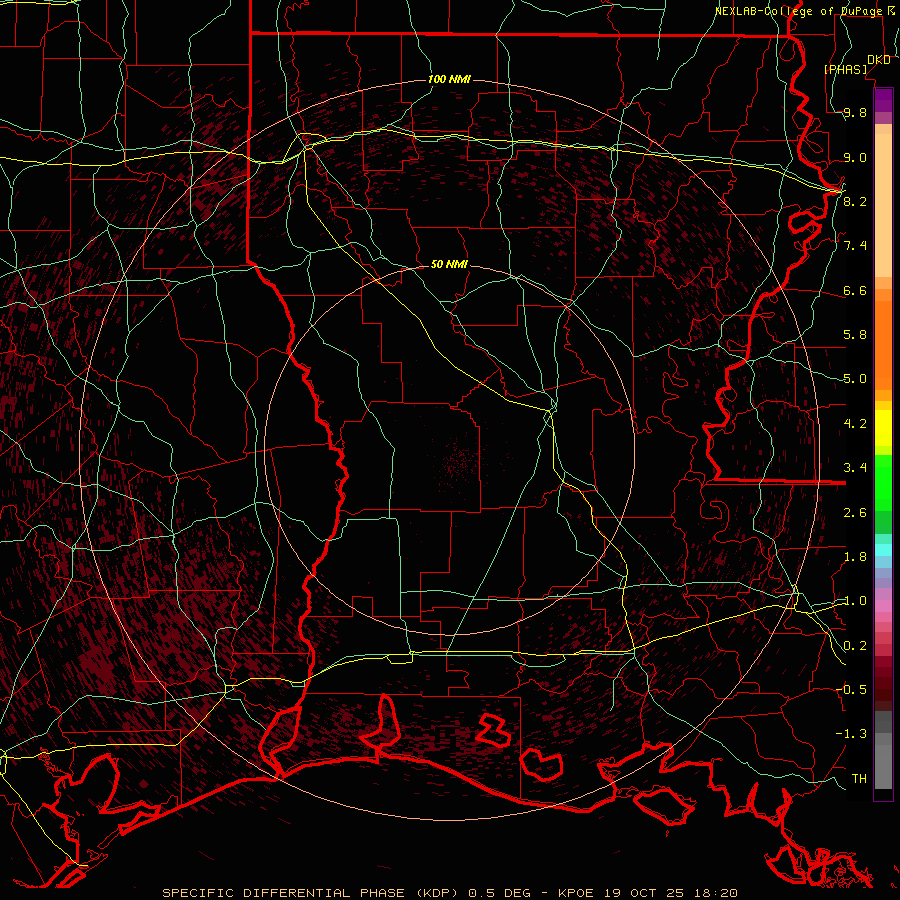Viewport: 900px width, 900px height.
Task: Select the gray band at legend bottom
Action: click(x=883, y=767)
